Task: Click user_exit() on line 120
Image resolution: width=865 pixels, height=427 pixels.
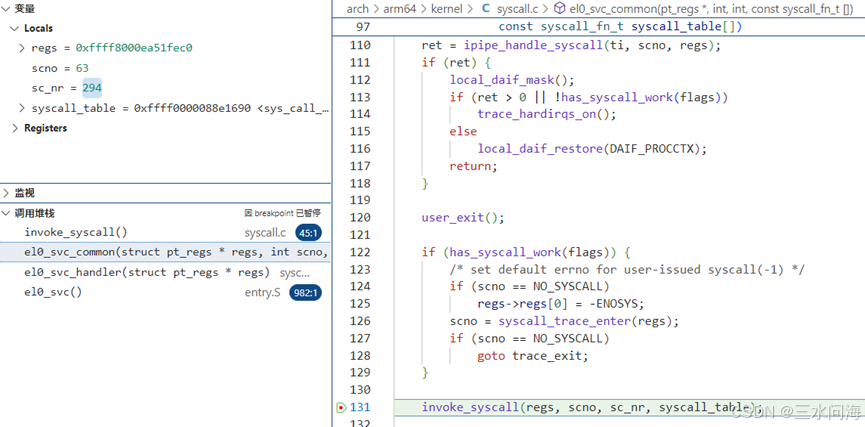Action: point(463,218)
